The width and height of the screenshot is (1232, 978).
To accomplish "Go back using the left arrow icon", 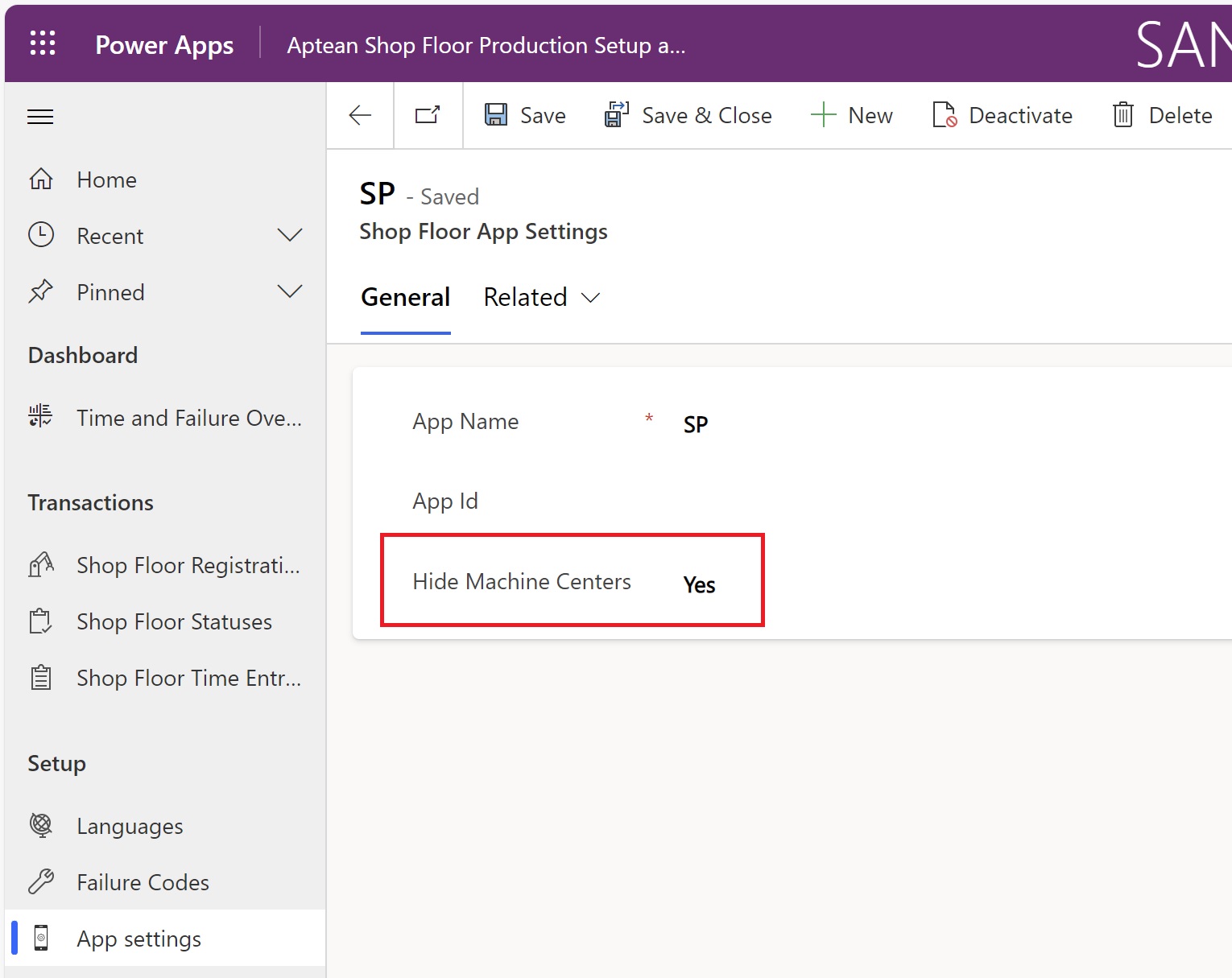I will click(360, 116).
